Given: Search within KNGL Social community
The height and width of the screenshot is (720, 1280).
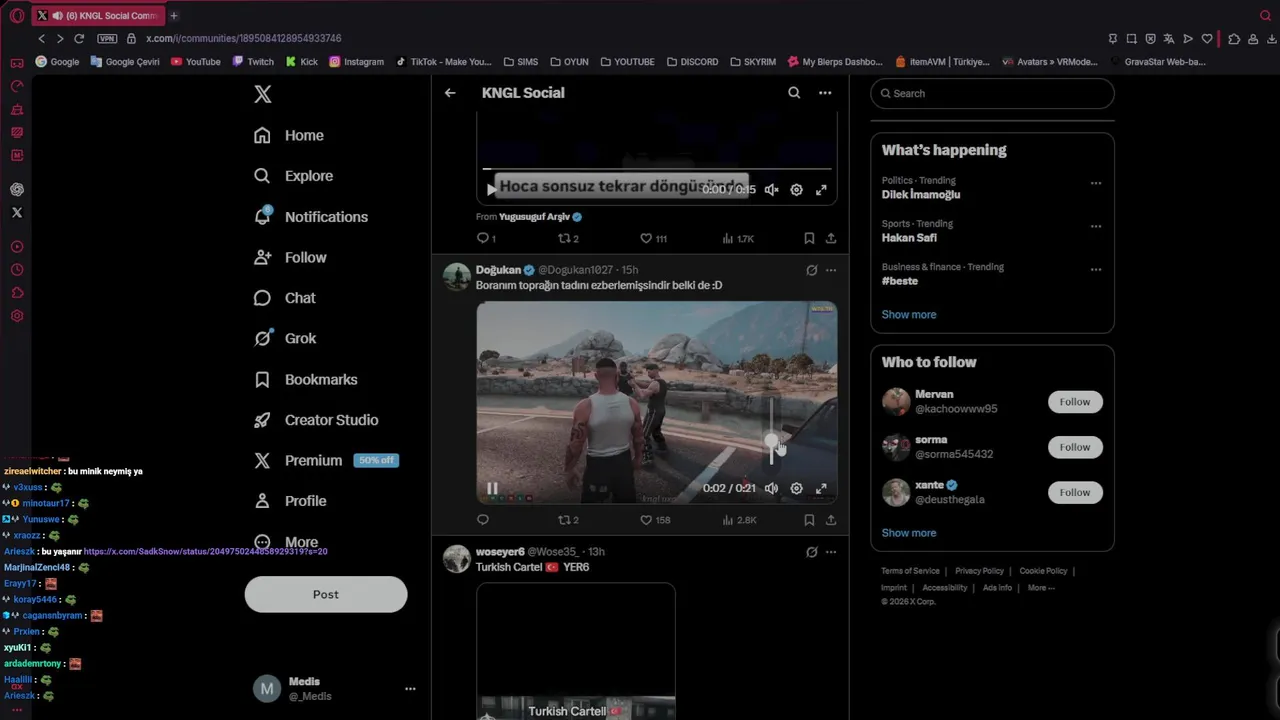Looking at the screenshot, I should [794, 93].
